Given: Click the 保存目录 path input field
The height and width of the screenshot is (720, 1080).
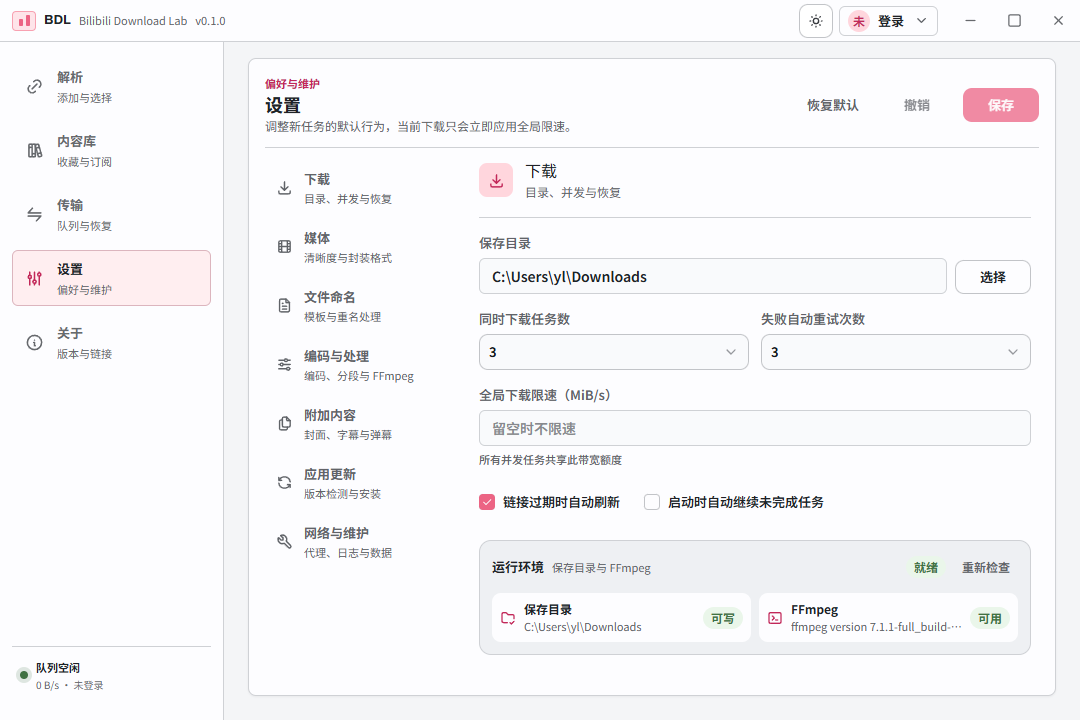Looking at the screenshot, I should [712, 276].
